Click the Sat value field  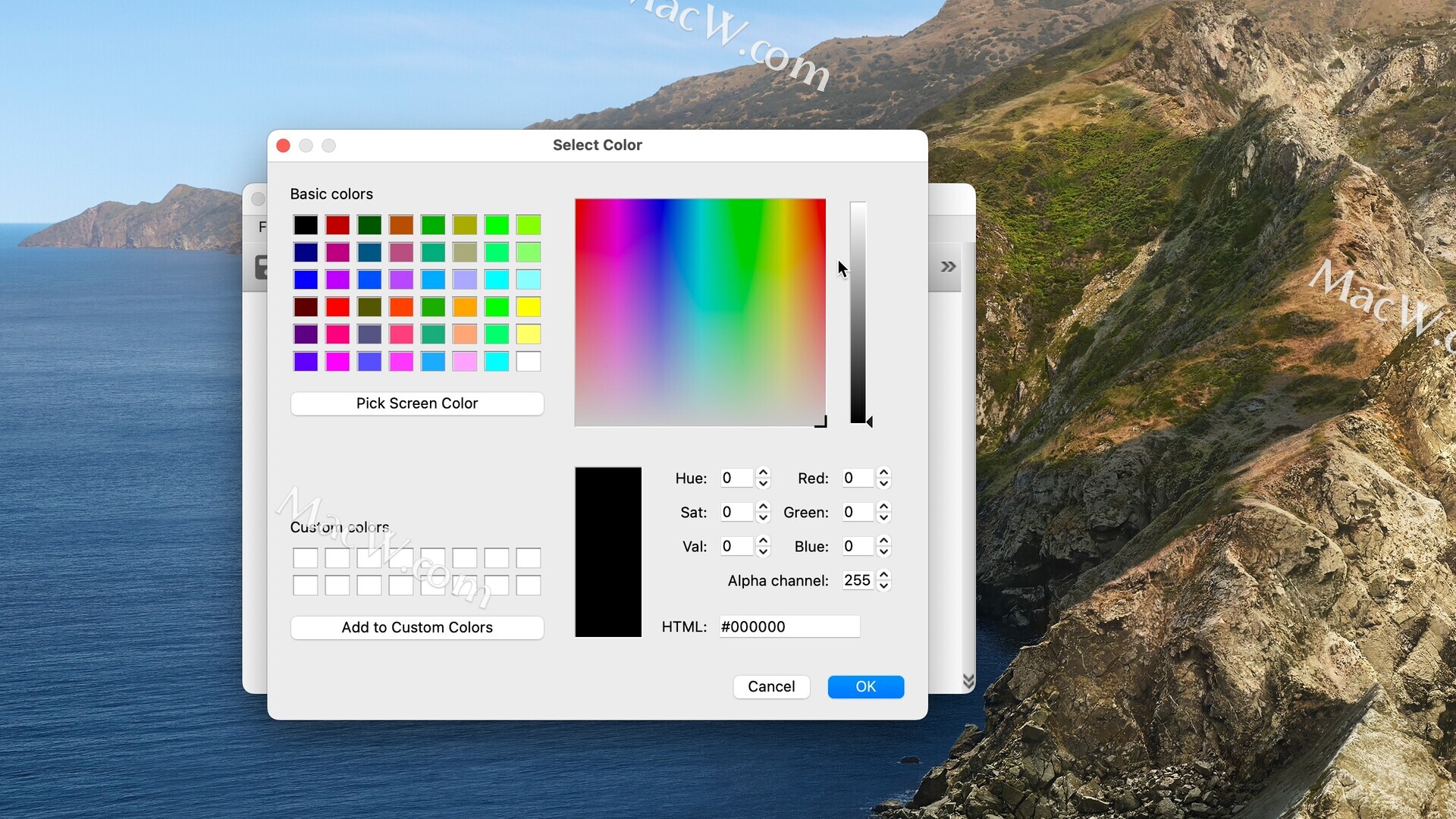tap(736, 512)
